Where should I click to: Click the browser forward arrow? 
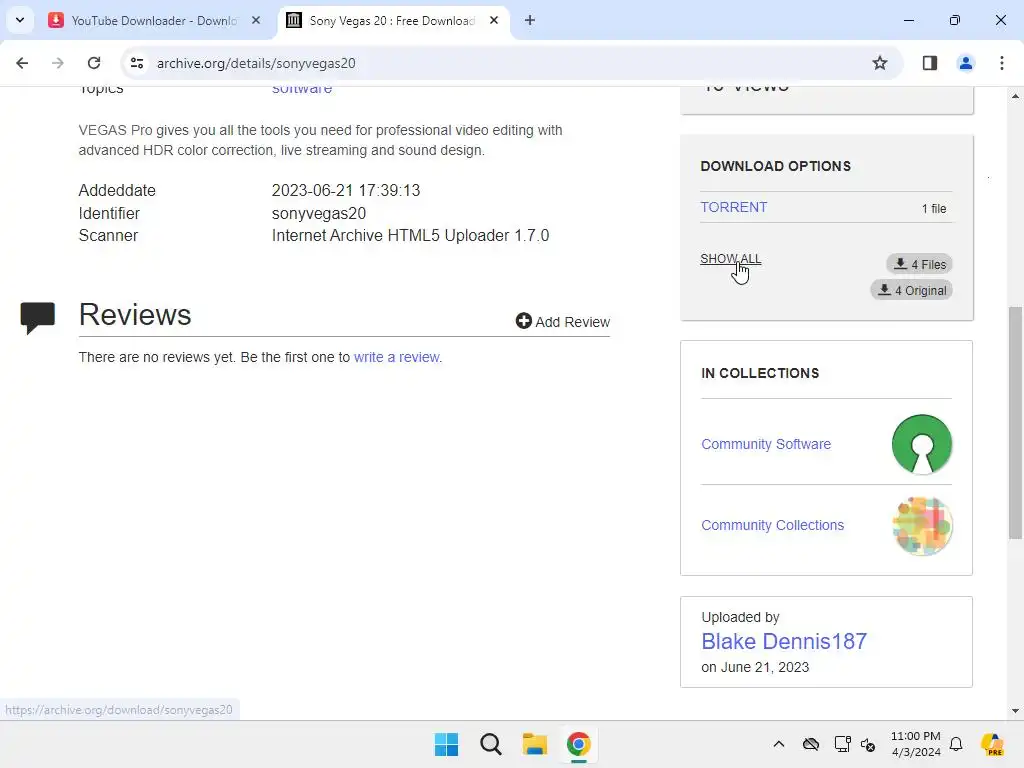pos(57,63)
